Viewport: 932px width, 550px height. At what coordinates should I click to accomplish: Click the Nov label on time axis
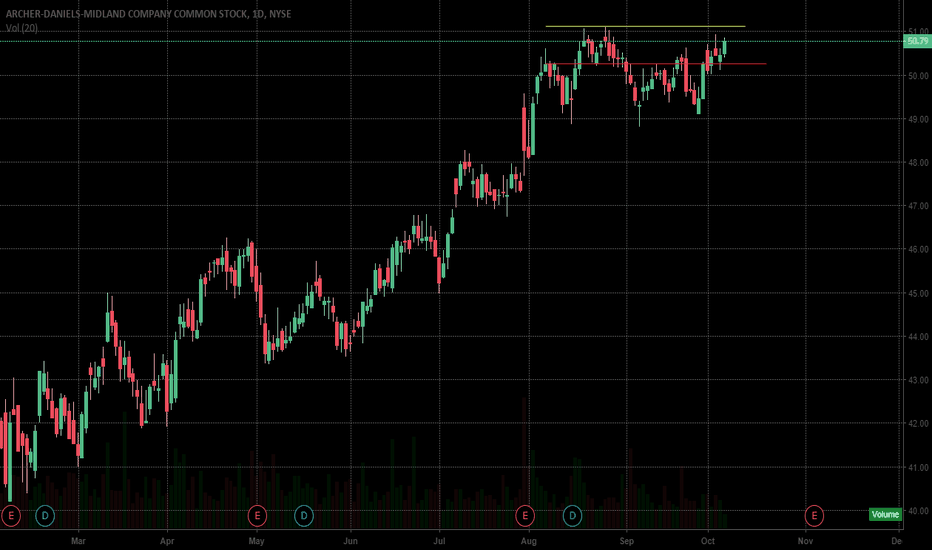click(805, 540)
